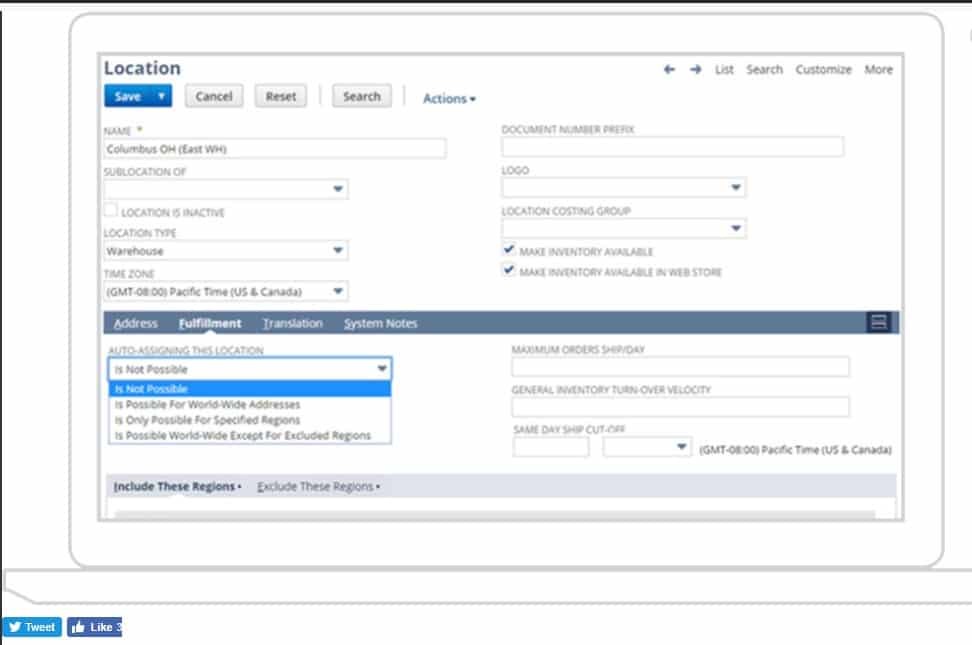Open the Location Type dropdown
The height and width of the screenshot is (645, 972).
click(338, 251)
